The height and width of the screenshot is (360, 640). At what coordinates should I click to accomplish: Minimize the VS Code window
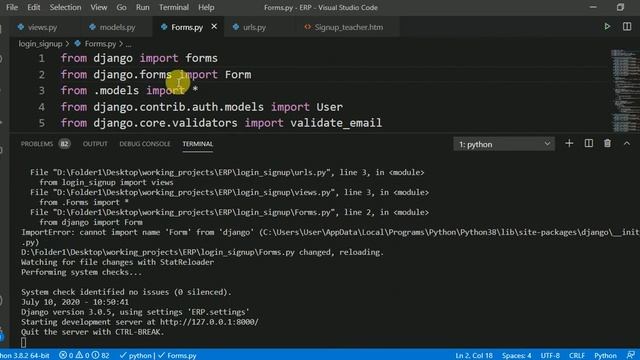pyautogui.click(x=593, y=7)
